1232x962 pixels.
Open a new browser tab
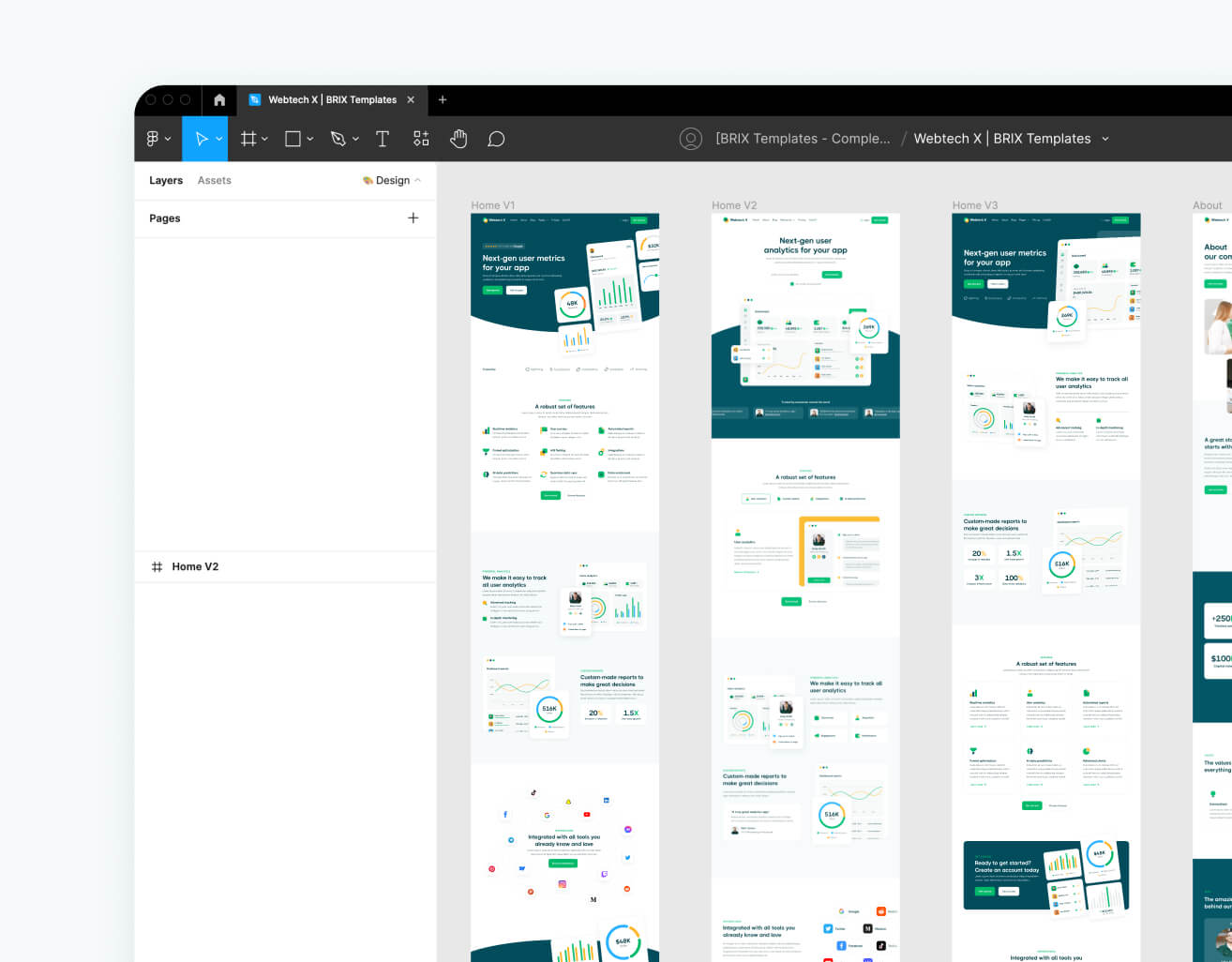[443, 99]
